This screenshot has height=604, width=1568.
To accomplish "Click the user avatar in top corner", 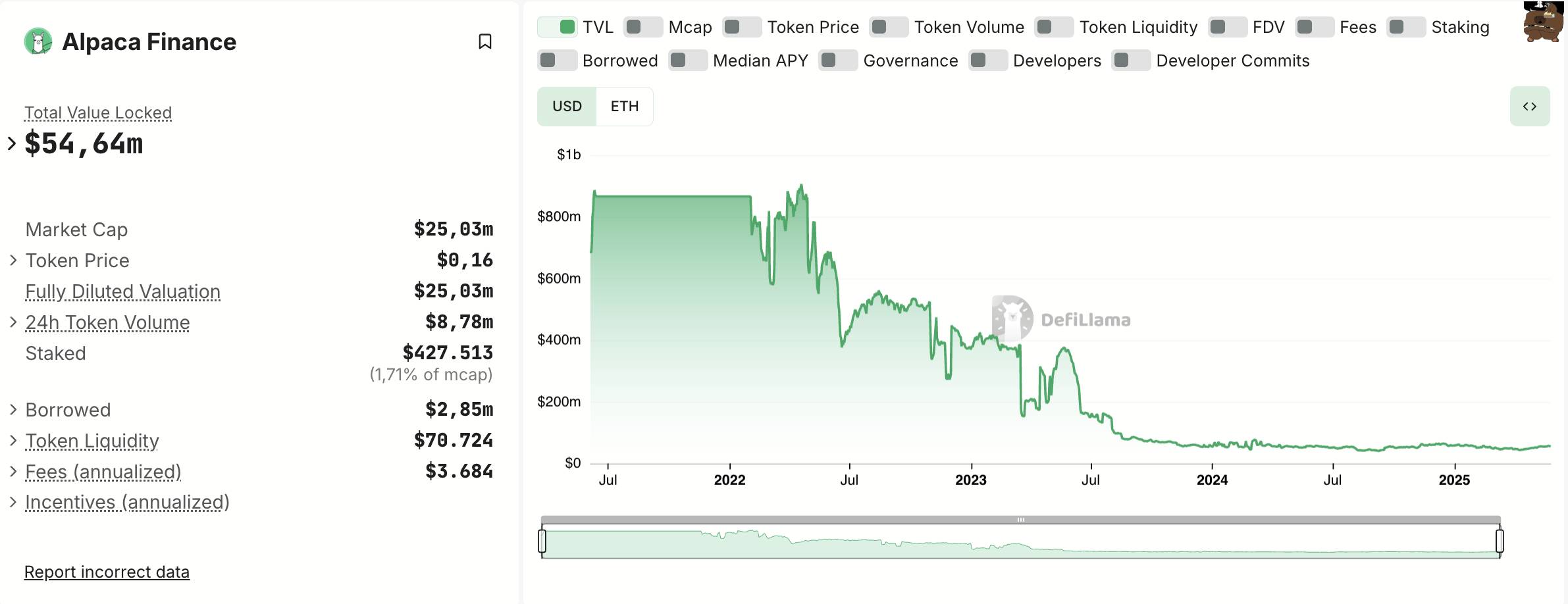I will tap(1542, 22).
